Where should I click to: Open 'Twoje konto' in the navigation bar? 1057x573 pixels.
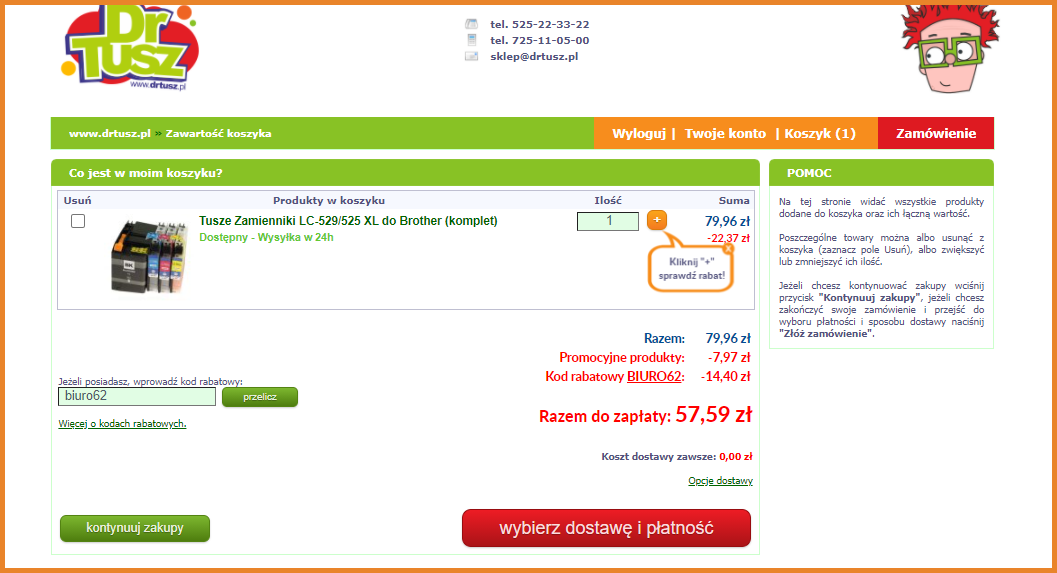[x=725, y=133]
